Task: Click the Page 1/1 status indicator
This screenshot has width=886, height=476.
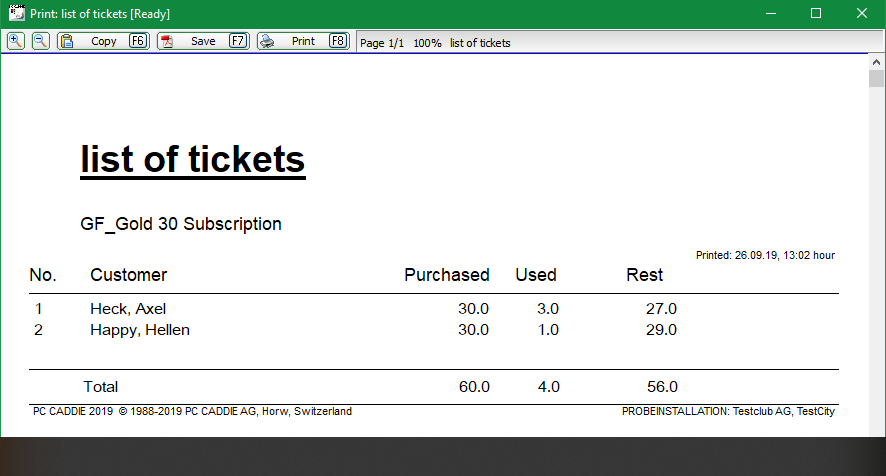Action: tap(382, 43)
